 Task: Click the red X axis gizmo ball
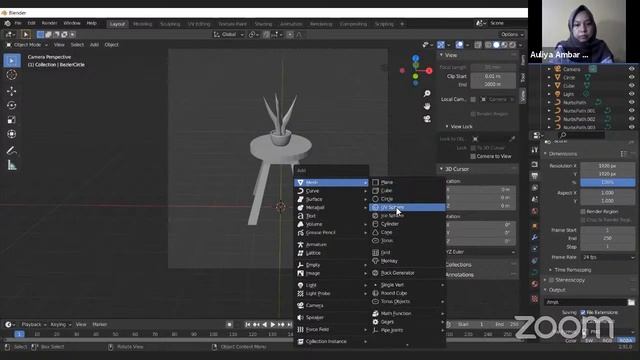[429, 71]
